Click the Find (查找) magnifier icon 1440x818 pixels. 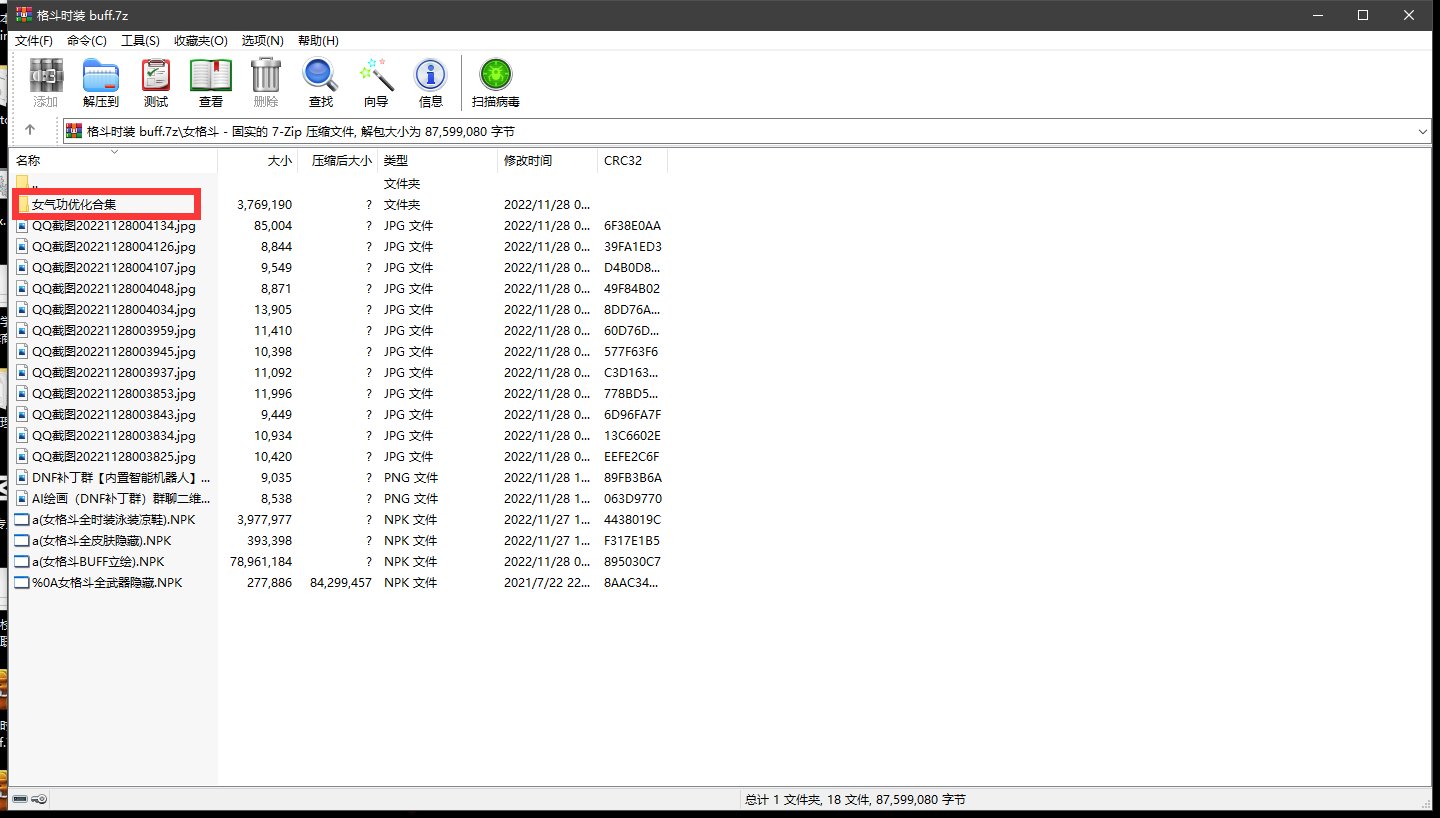(x=320, y=82)
